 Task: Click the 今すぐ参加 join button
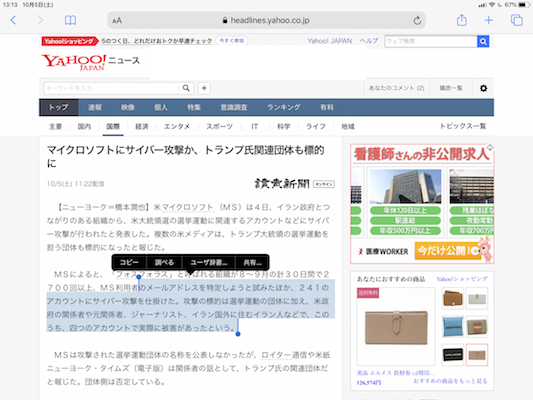tap(231, 41)
